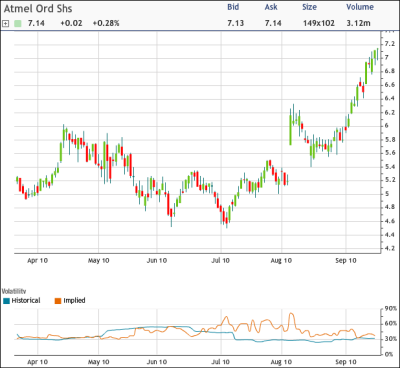Click the Volatility panel label

[x=14, y=291]
